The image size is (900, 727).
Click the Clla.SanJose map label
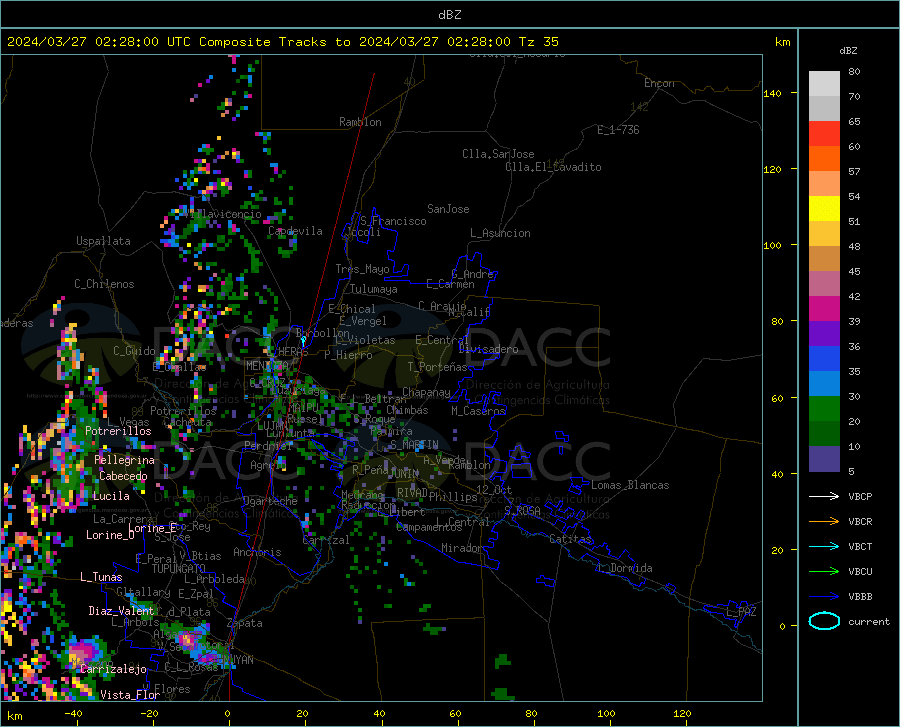tap(498, 154)
